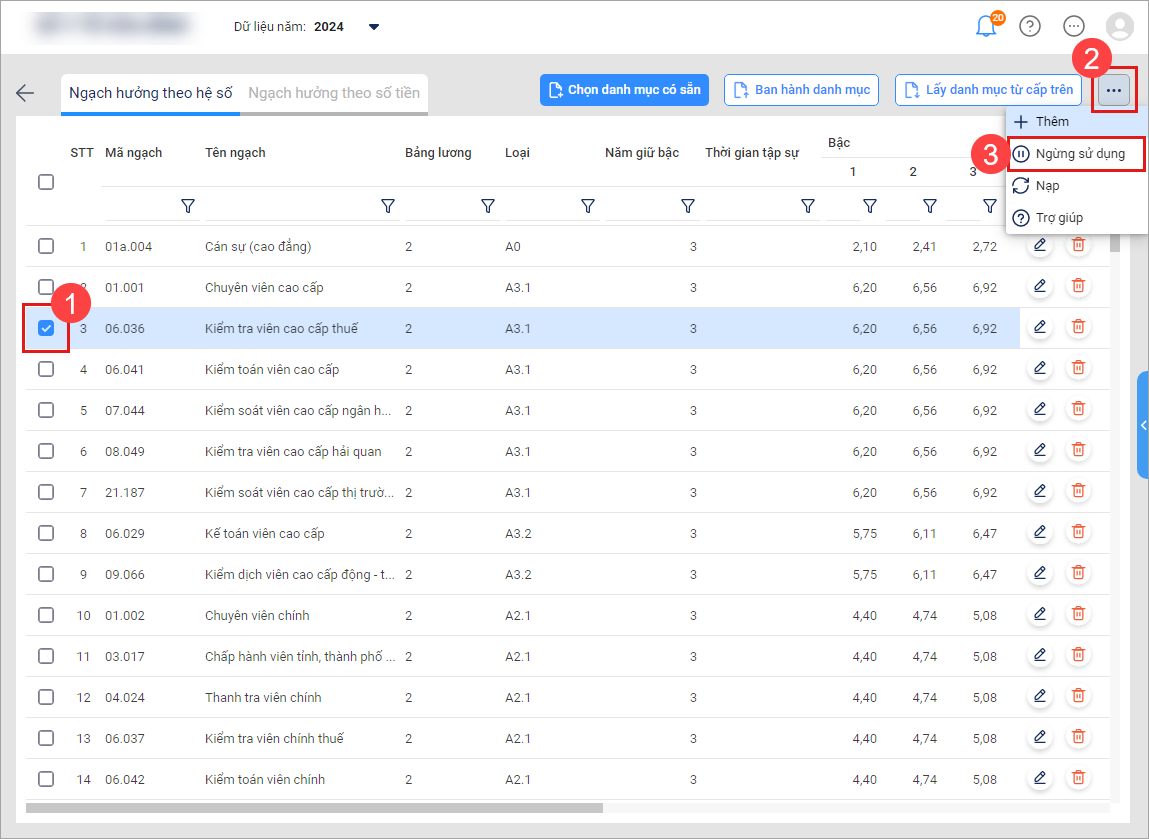Click the filter icon for Bậc 2 column
Viewport: 1149px width, 839px height.
point(930,207)
